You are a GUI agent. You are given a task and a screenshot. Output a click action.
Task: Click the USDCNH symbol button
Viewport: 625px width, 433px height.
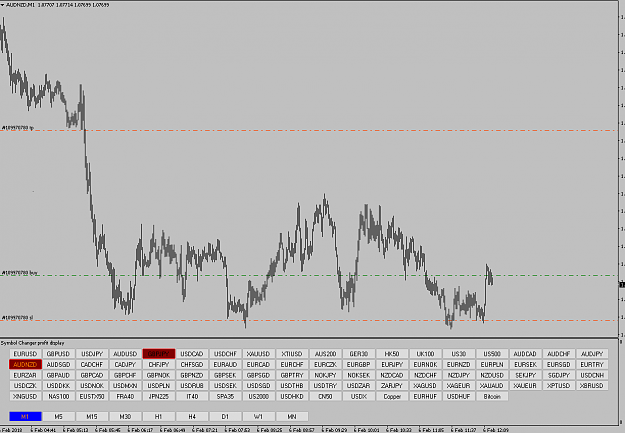click(592, 375)
